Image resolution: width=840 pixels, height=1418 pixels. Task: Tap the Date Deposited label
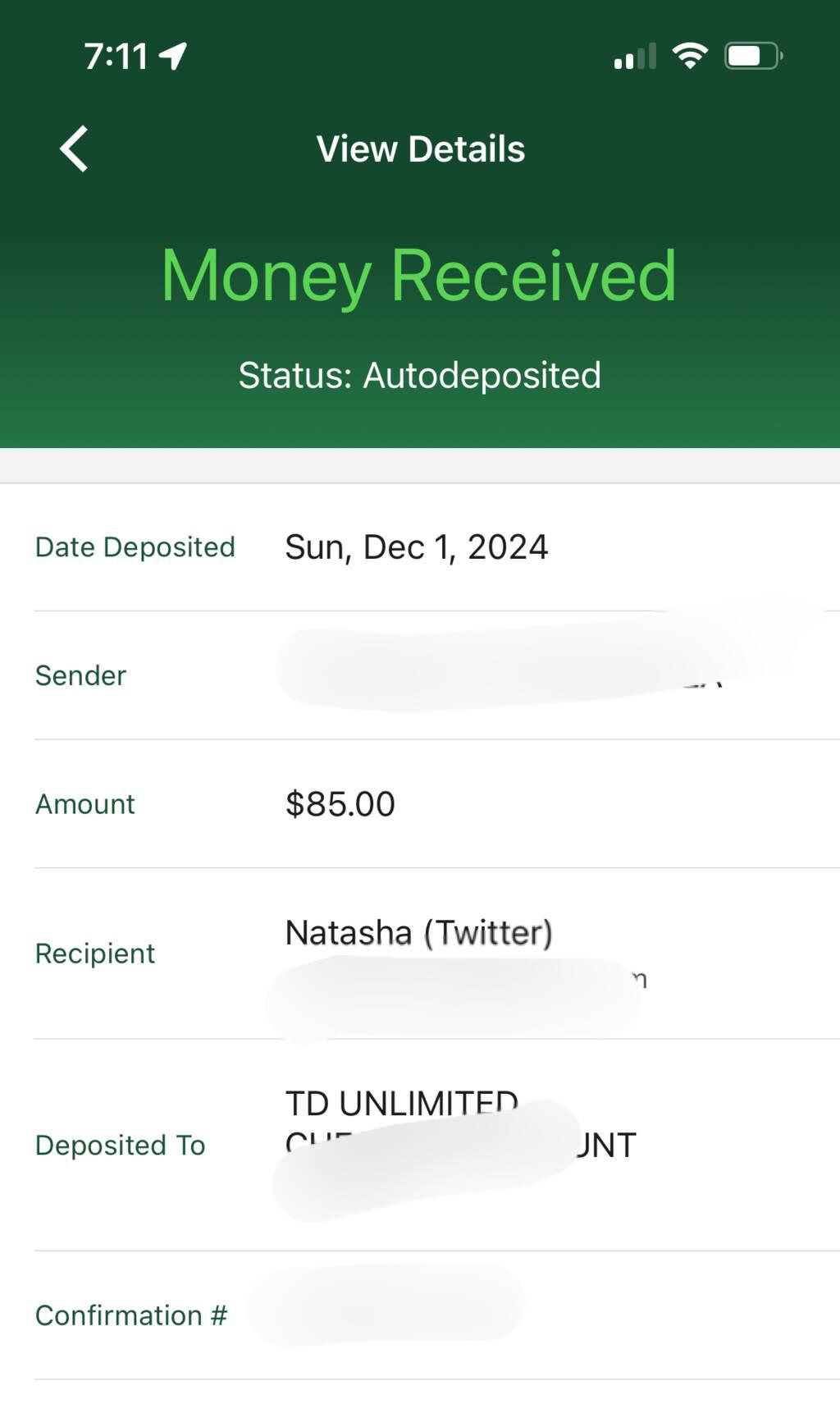point(135,547)
